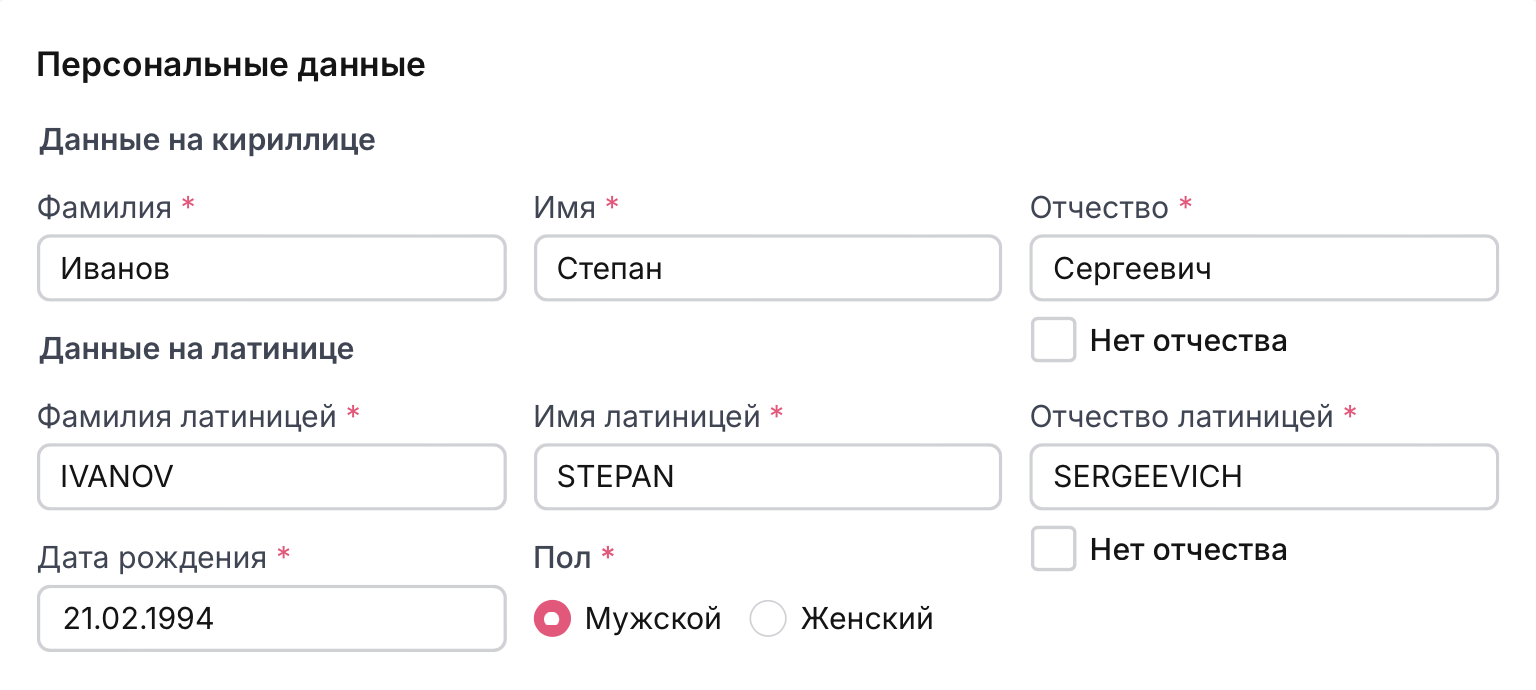Image resolution: width=1536 pixels, height=690 pixels.
Task: Click the Отчество латиницей label
Action: coord(1182,416)
